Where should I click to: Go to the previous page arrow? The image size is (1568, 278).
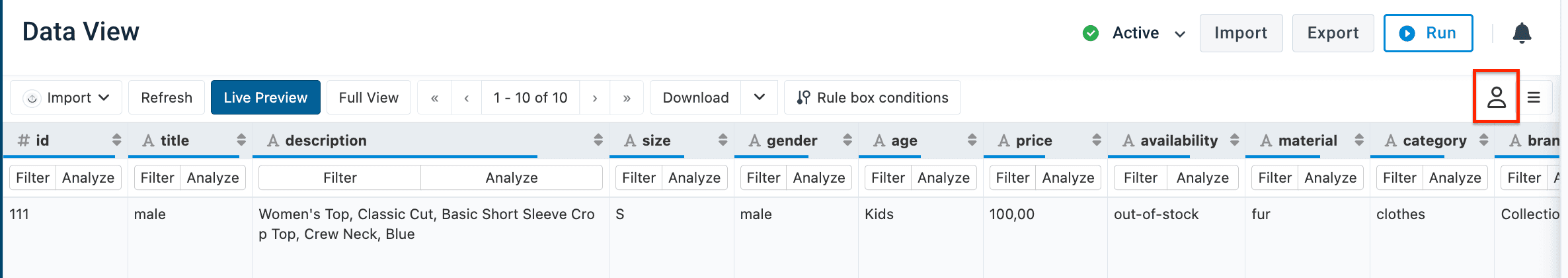467,98
